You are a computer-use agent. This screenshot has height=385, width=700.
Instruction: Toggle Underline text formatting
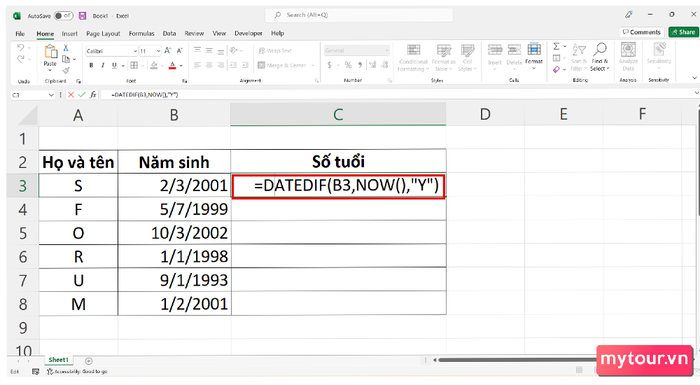coord(114,66)
